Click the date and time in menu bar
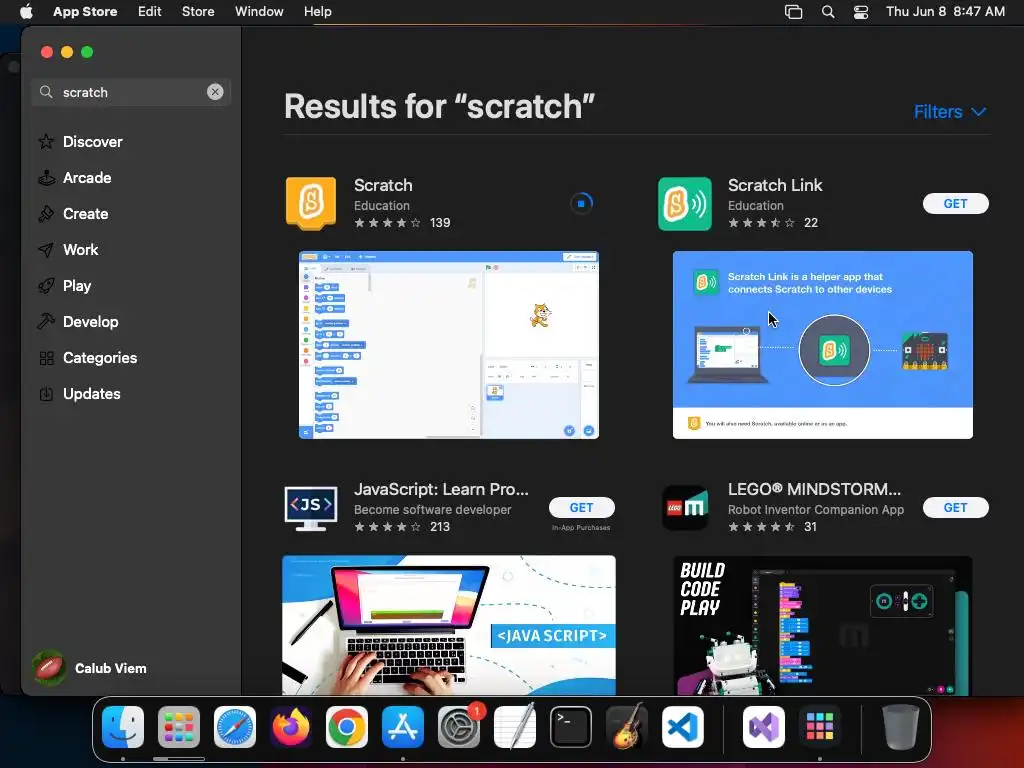The image size is (1024, 768). click(x=945, y=12)
